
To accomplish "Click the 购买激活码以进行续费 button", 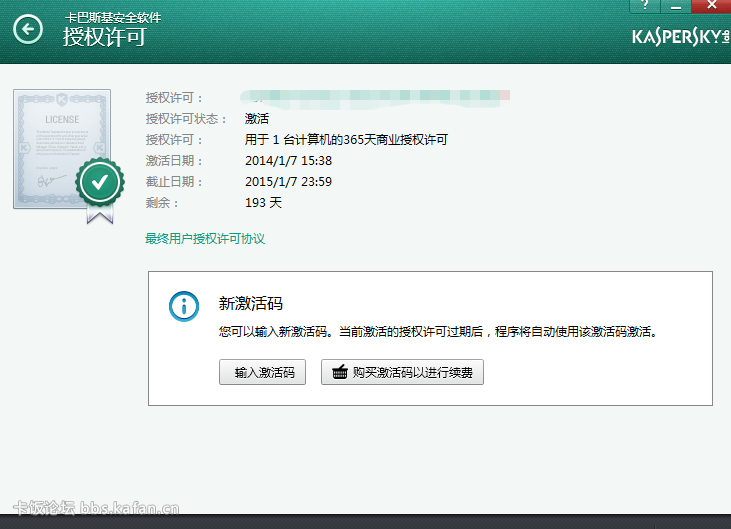I will click(x=402, y=372).
